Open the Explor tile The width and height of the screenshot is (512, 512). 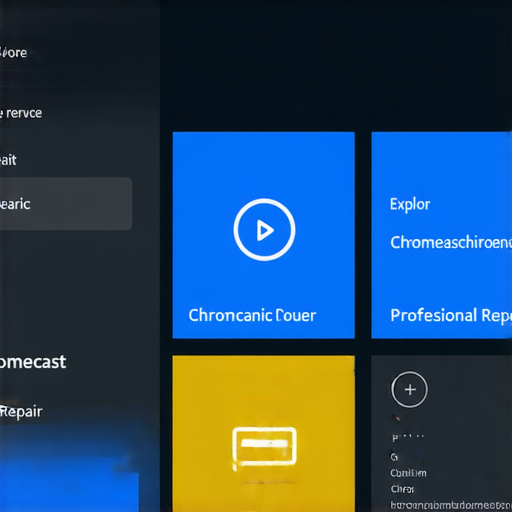tap(442, 235)
